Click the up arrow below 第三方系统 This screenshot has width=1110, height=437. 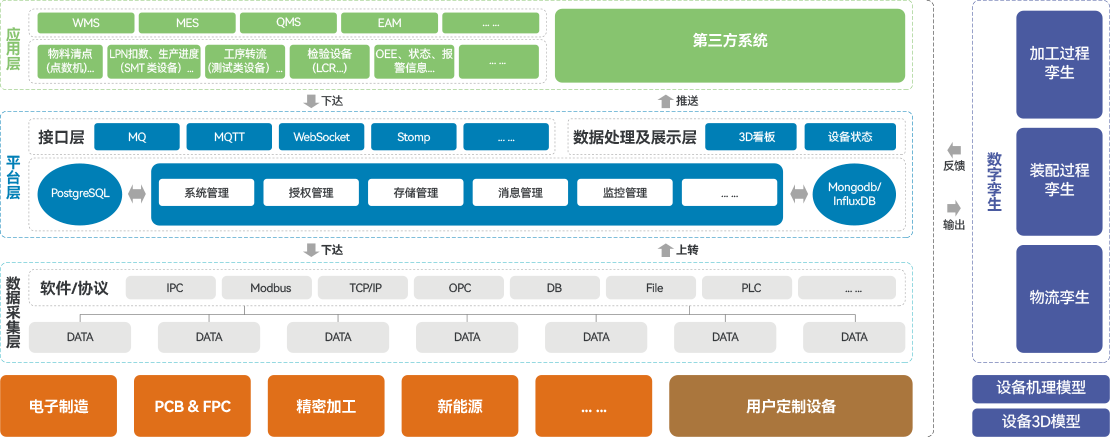coord(666,101)
